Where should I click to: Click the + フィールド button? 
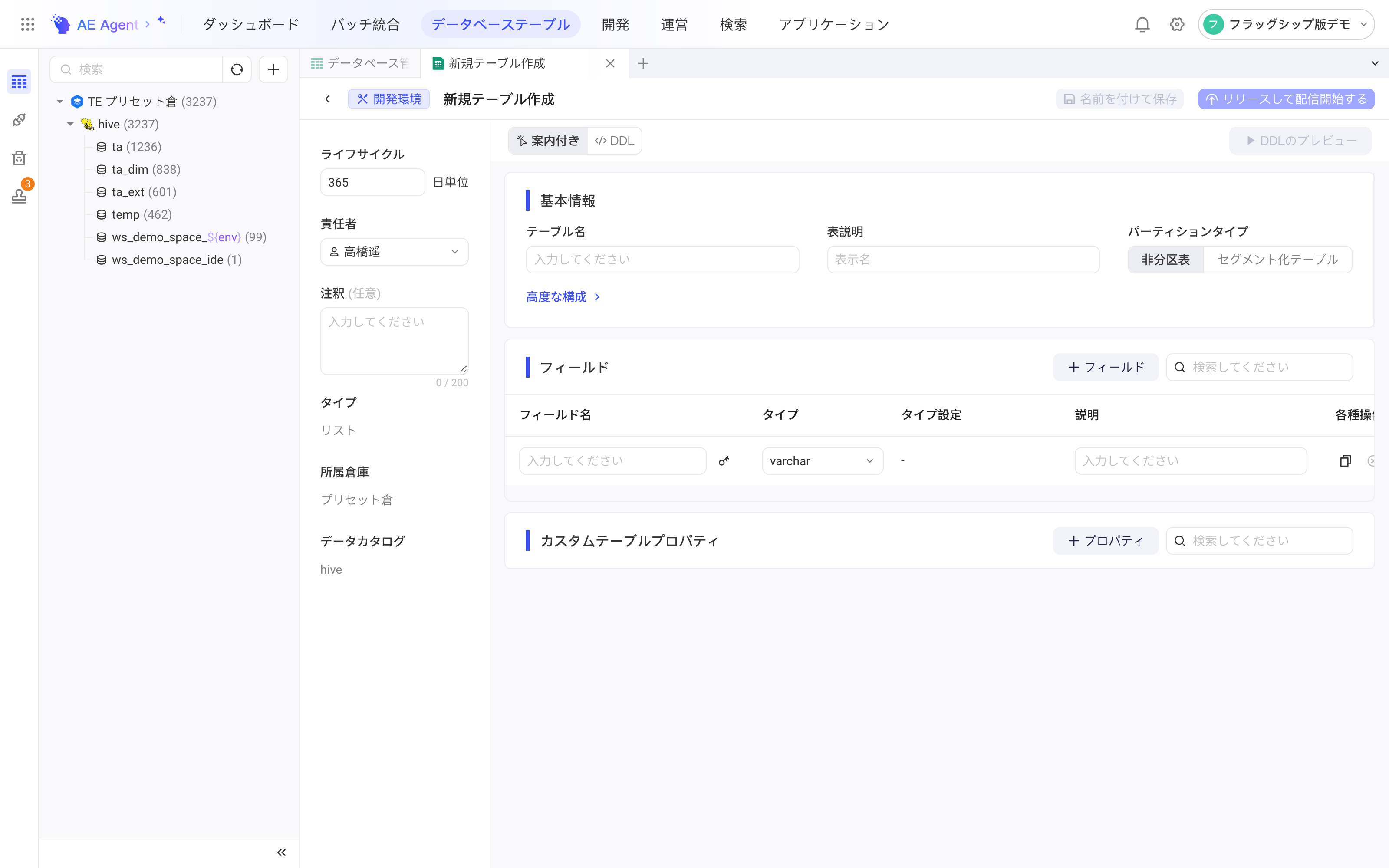pos(1106,367)
